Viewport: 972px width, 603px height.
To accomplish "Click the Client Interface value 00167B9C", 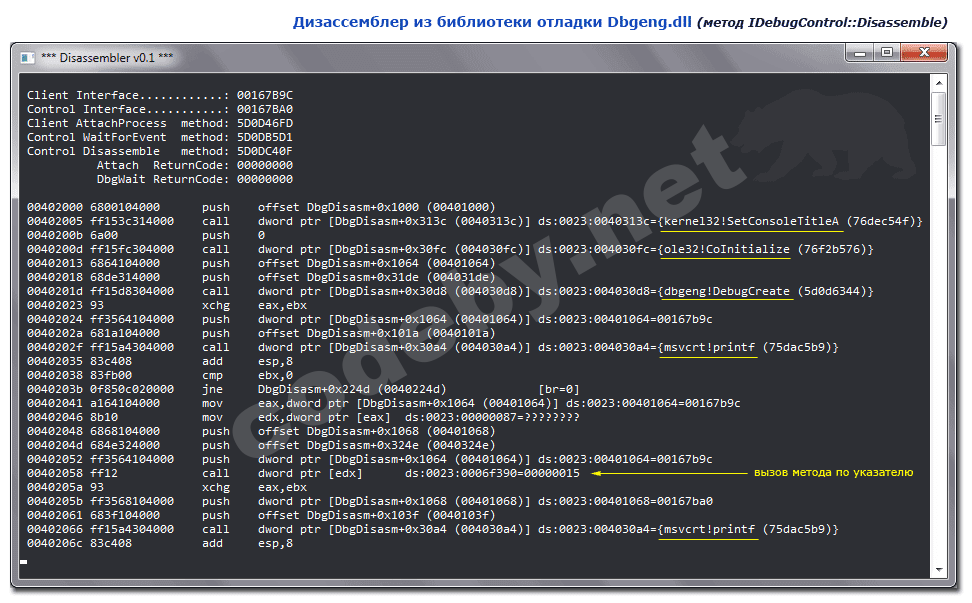I will click(265, 95).
